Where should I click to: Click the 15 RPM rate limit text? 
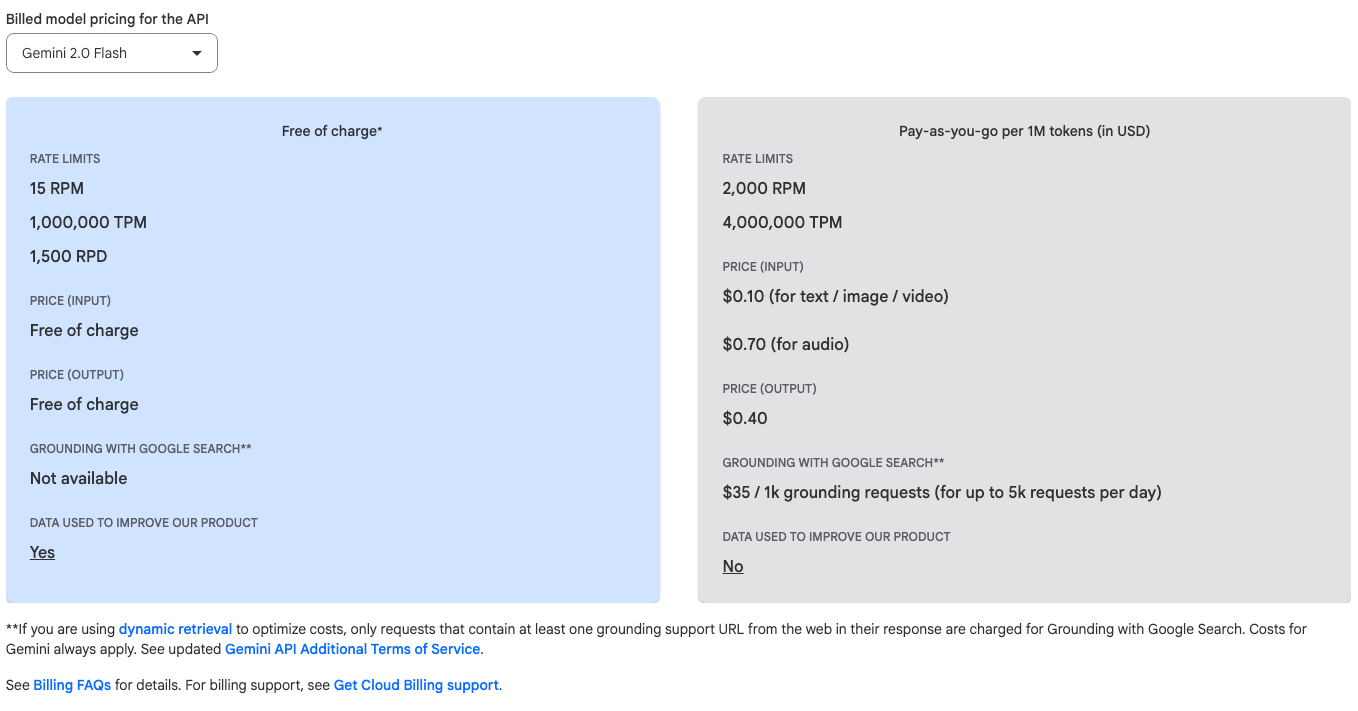[57, 188]
